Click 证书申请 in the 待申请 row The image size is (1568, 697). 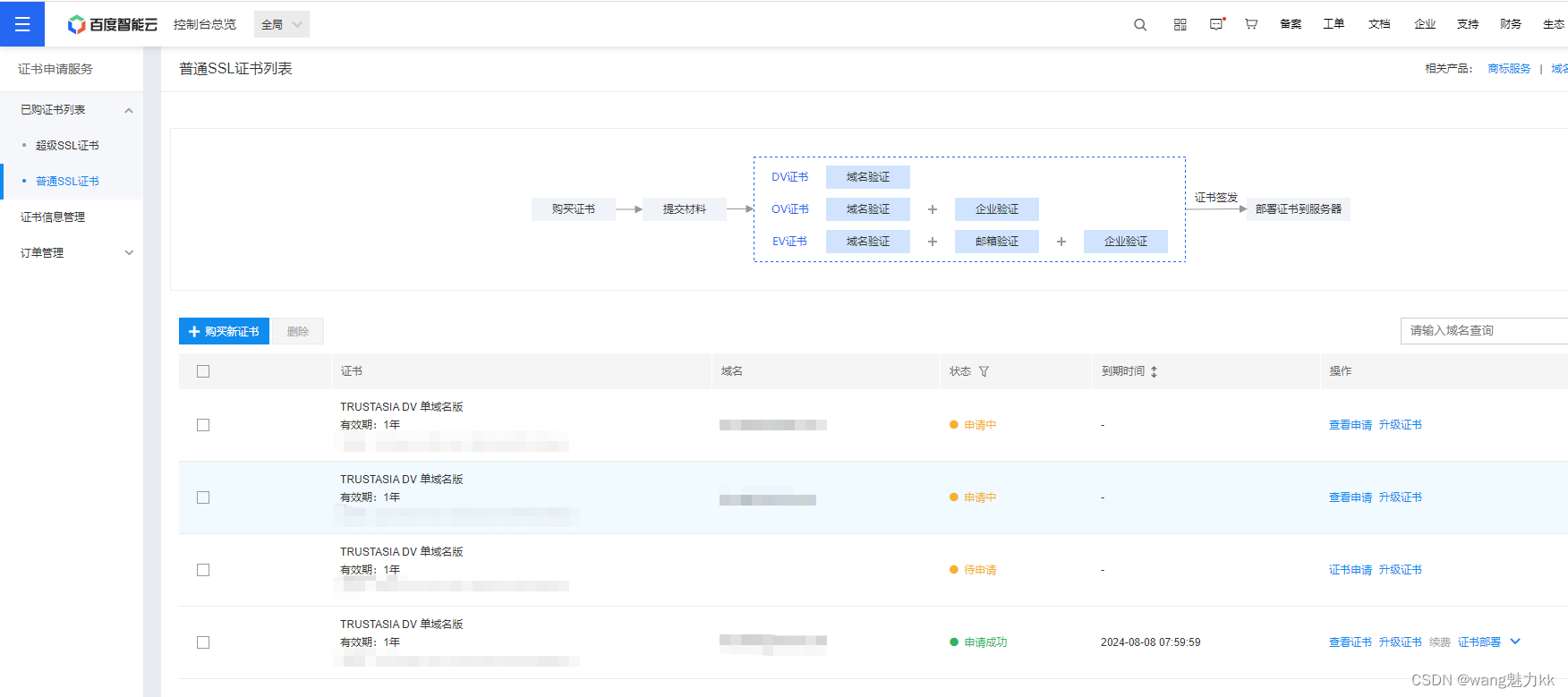tap(1350, 570)
